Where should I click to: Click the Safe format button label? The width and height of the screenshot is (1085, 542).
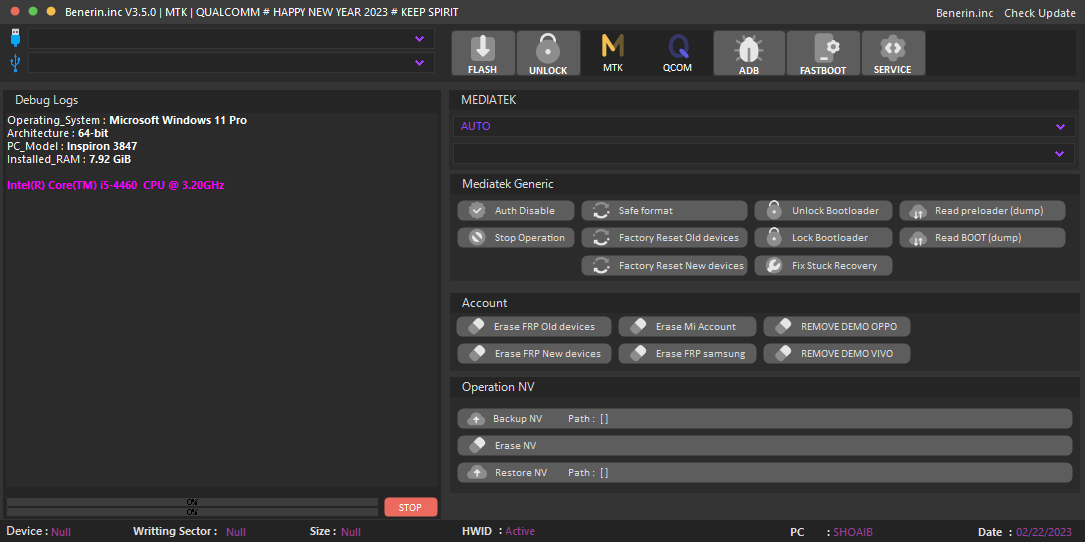[646, 210]
